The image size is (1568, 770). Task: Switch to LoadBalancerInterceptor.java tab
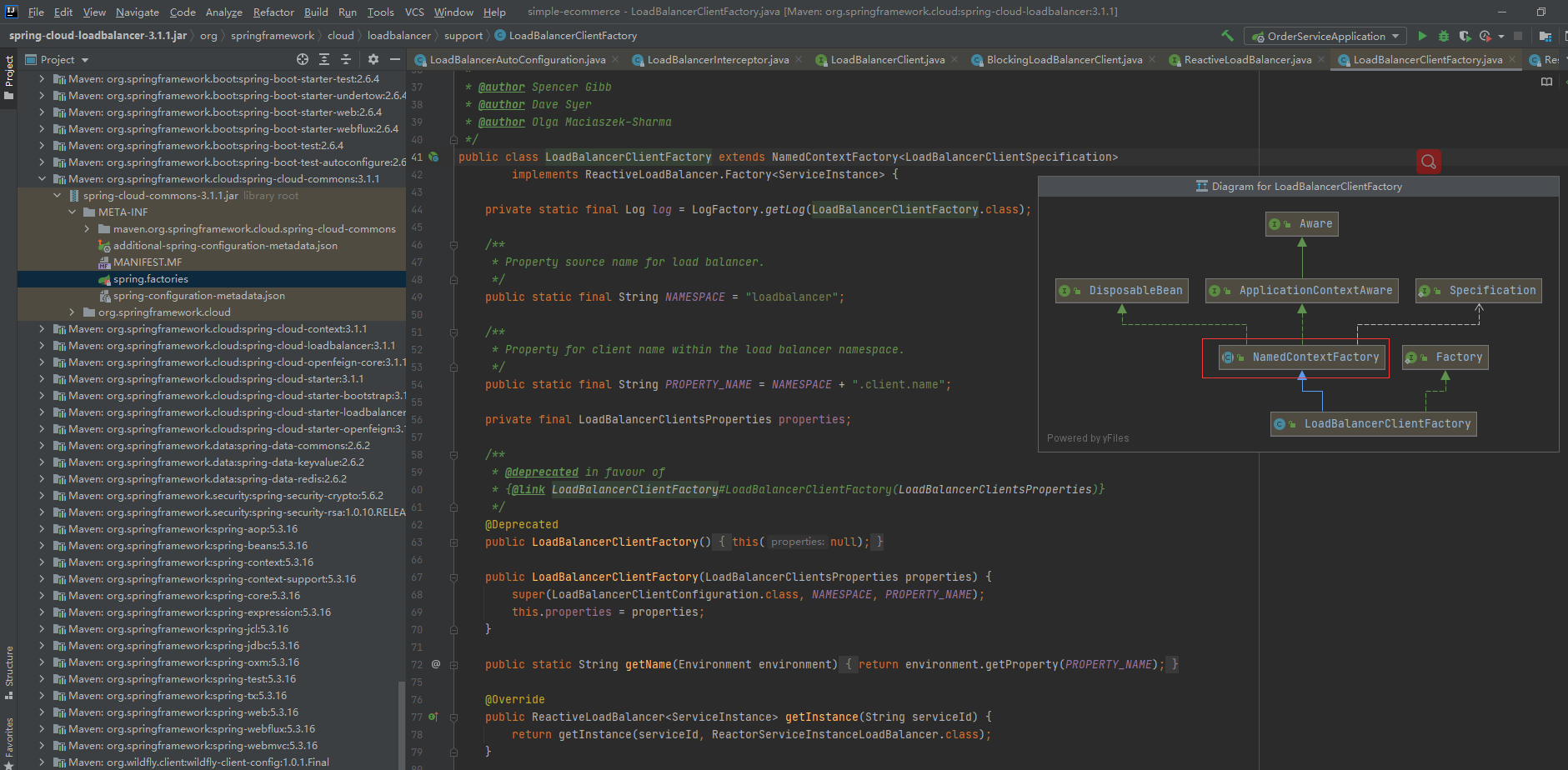717,60
